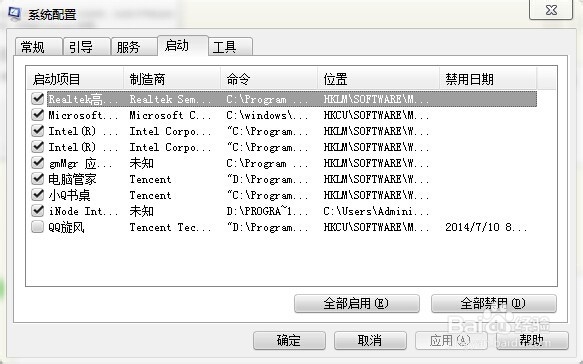The image size is (583, 364).
Task: Sort by 启动项目 column header
Action: (x=75, y=79)
